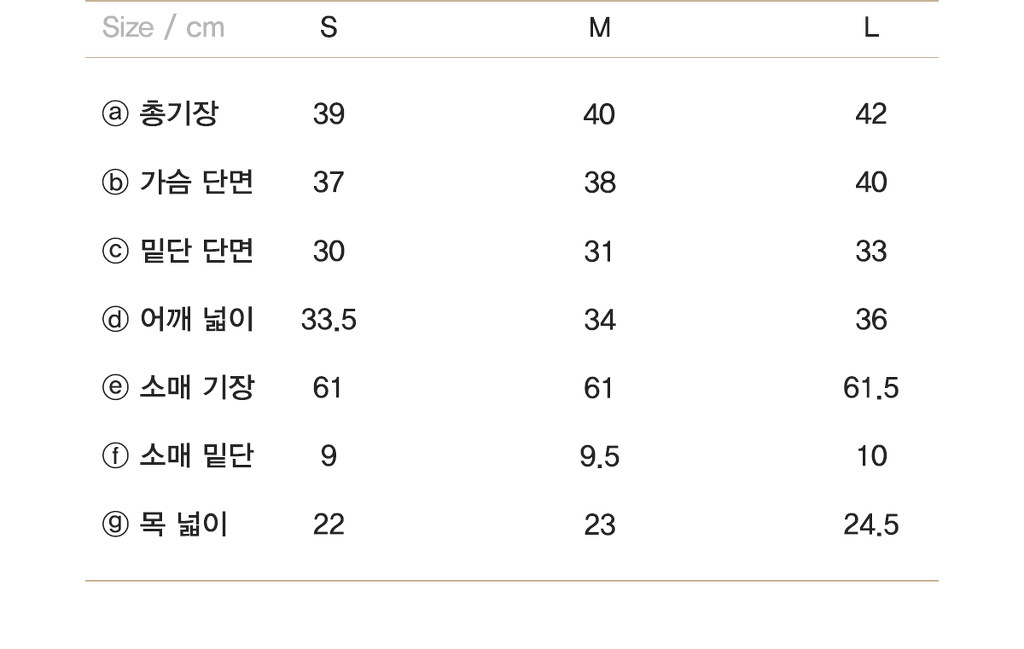The width and height of the screenshot is (1024, 649).
Task: Click the 24.5 neck width value for L
Action: (x=871, y=525)
